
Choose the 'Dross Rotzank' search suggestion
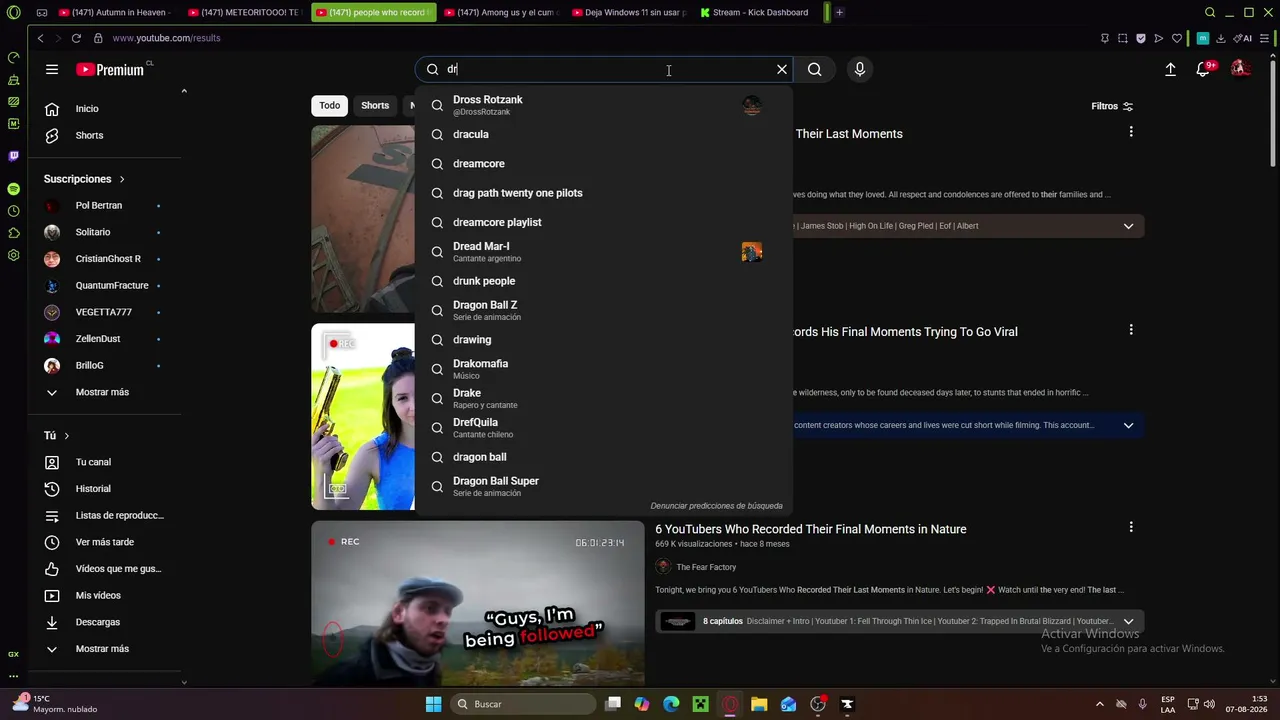point(604,105)
